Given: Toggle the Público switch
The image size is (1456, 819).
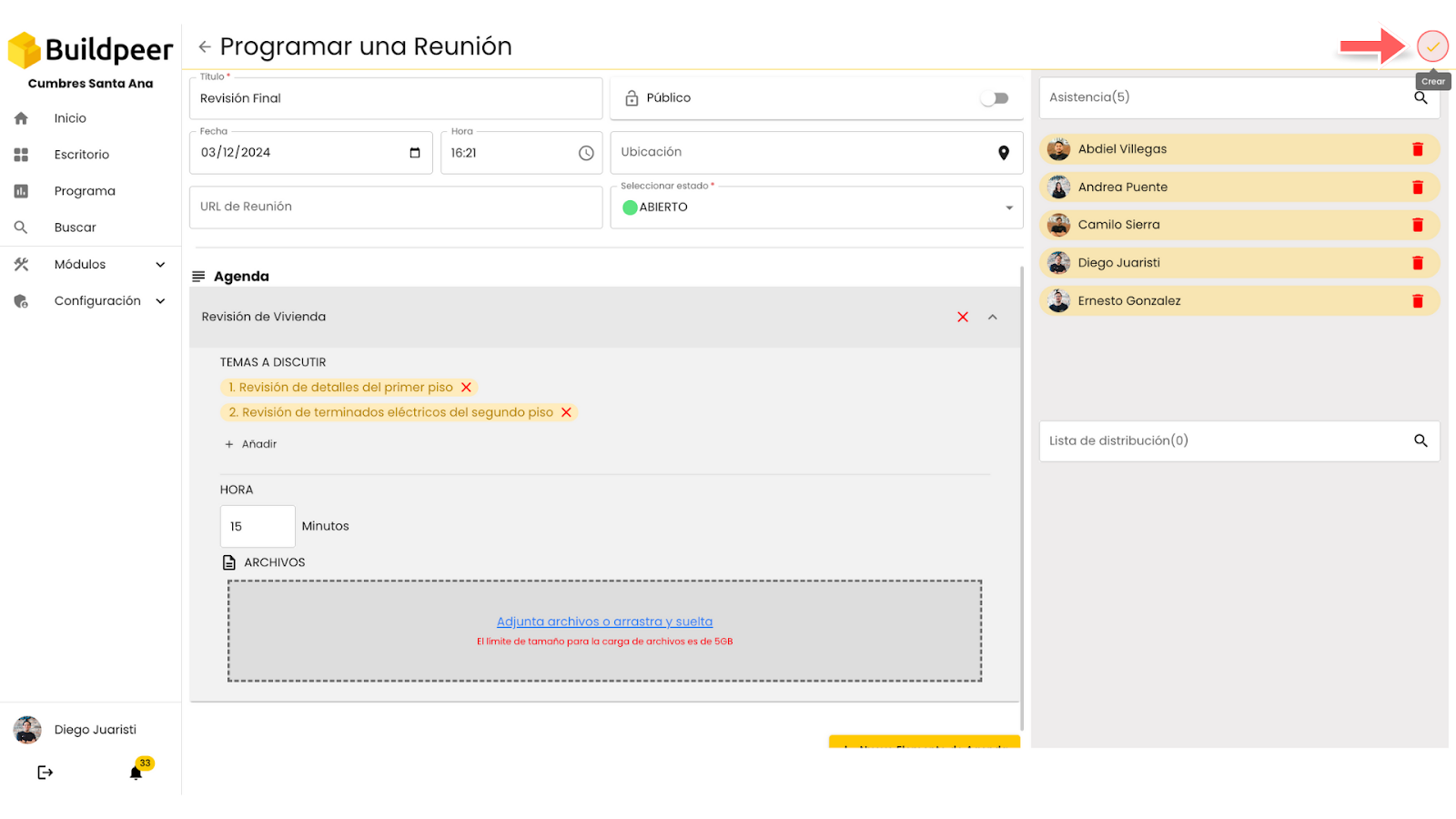Looking at the screenshot, I should [x=995, y=98].
